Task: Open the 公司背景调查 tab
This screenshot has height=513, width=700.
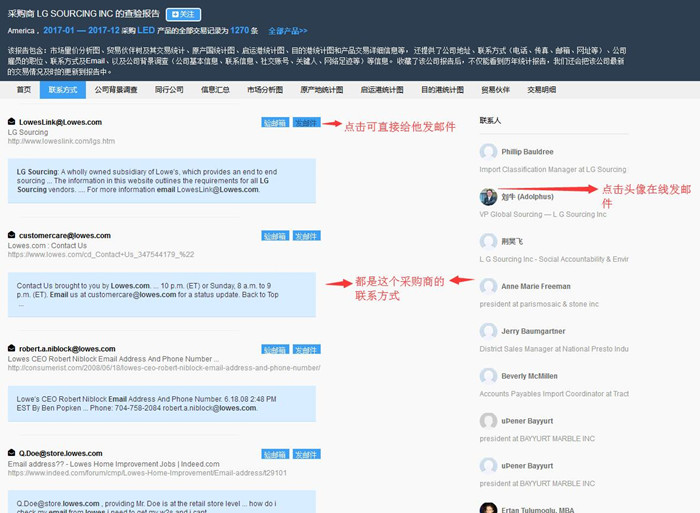Action: (116, 90)
